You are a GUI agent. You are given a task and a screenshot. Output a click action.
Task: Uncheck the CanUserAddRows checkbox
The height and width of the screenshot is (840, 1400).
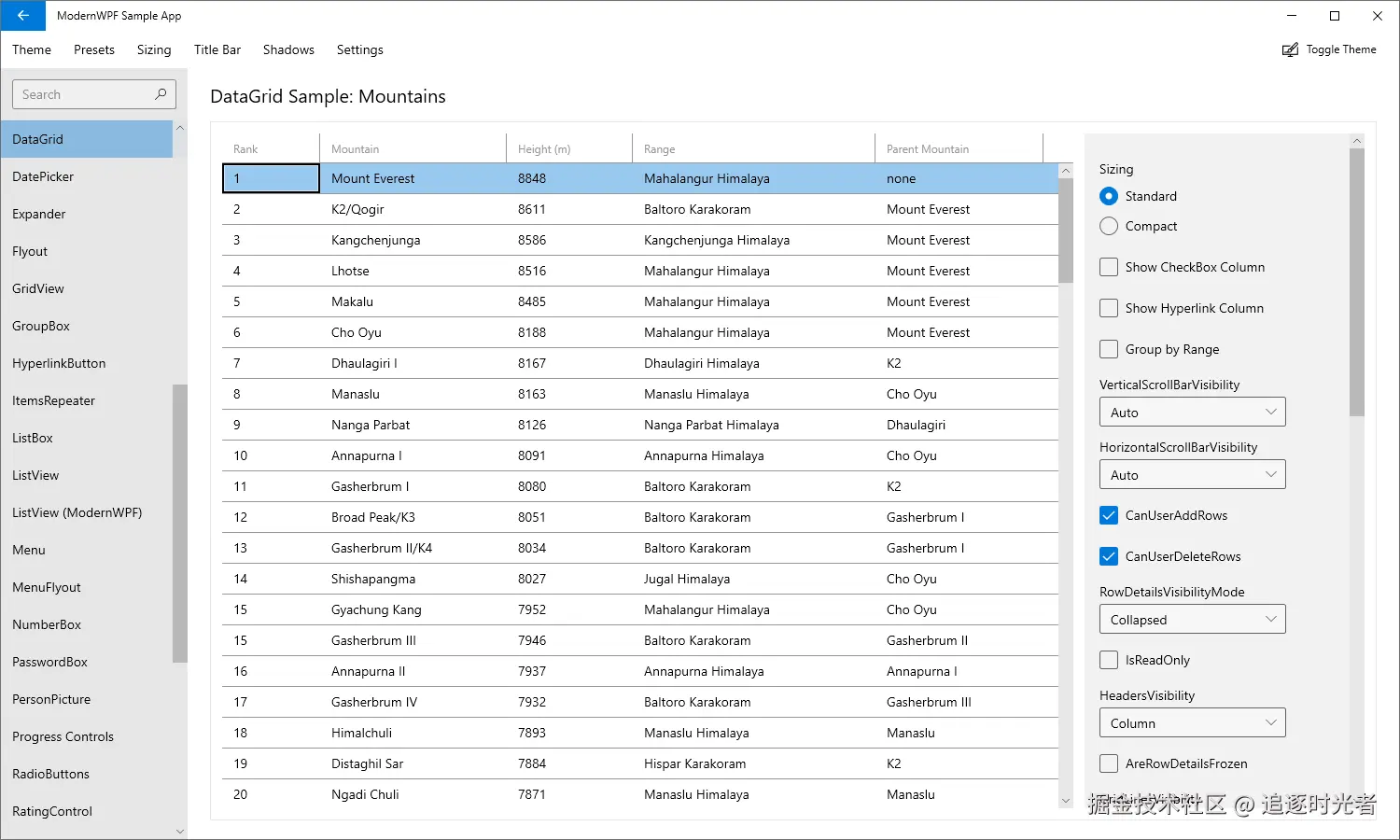tap(1109, 515)
